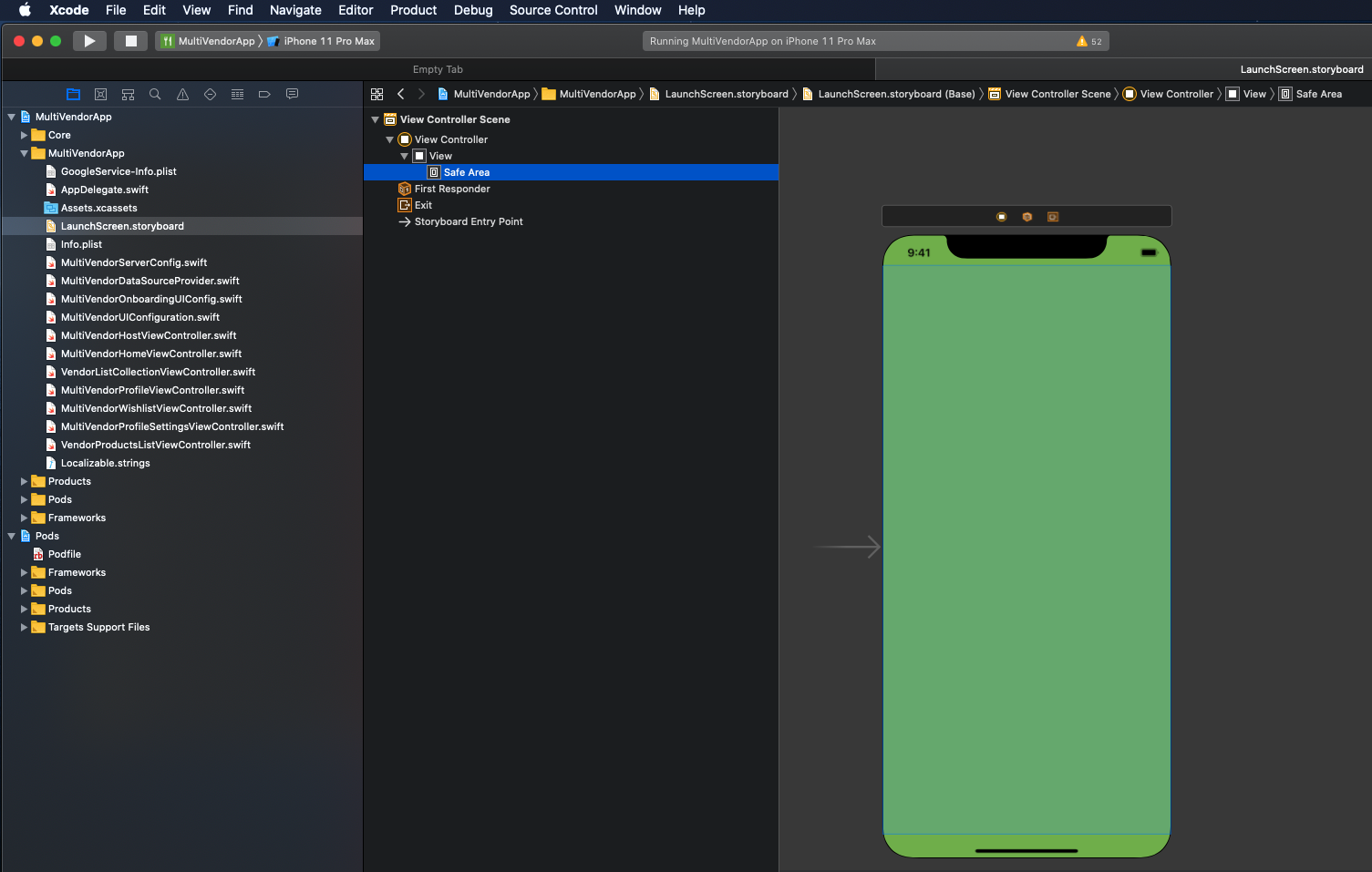Open the Debug navigator

pos(237,94)
